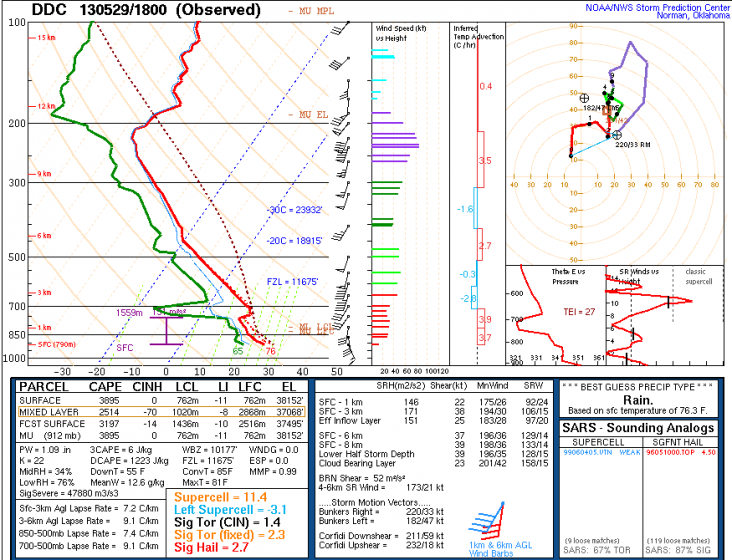Click the SigSevere = 47880 m3/s3 value

[x=69, y=493]
